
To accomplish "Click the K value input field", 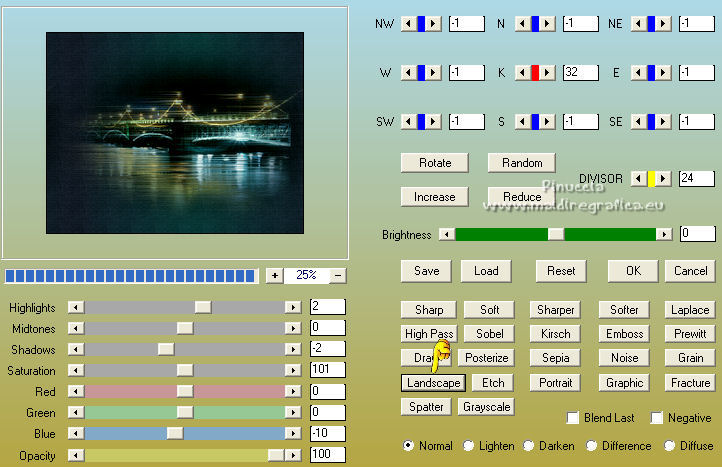I will (x=581, y=73).
